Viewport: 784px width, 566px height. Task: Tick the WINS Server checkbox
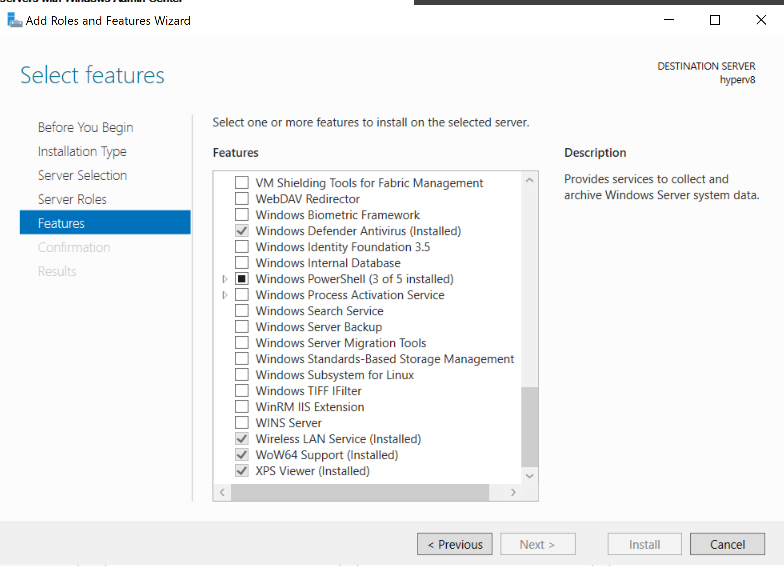tap(242, 422)
